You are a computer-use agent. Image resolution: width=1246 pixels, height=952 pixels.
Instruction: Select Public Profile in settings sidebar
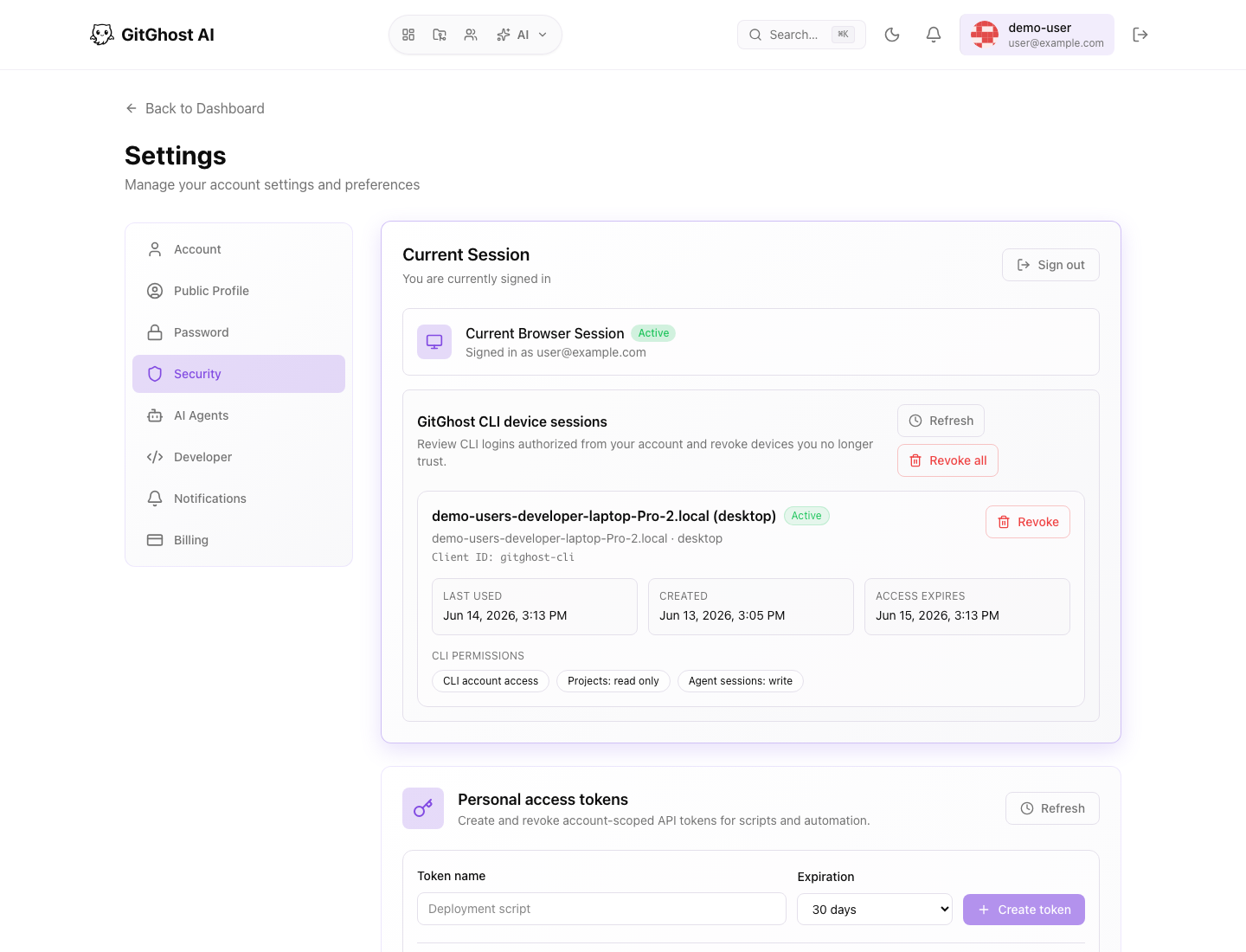pyautogui.click(x=239, y=291)
